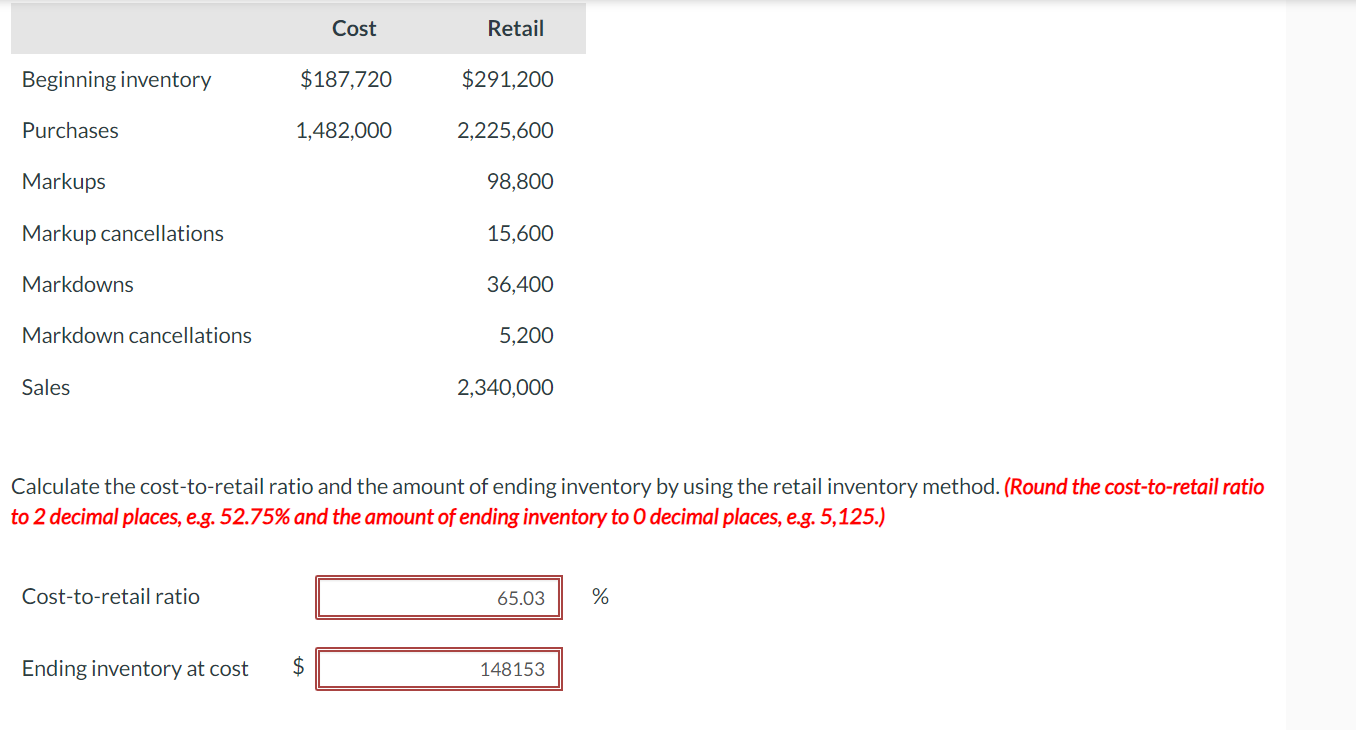Click the Beginning inventory row label
Screen dimensions: 1356x730
click(x=116, y=79)
